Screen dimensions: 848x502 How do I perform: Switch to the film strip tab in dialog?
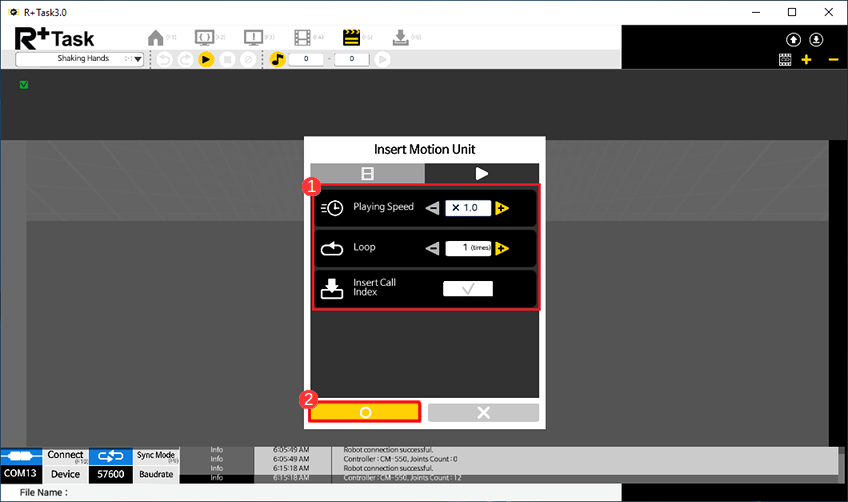(x=367, y=173)
